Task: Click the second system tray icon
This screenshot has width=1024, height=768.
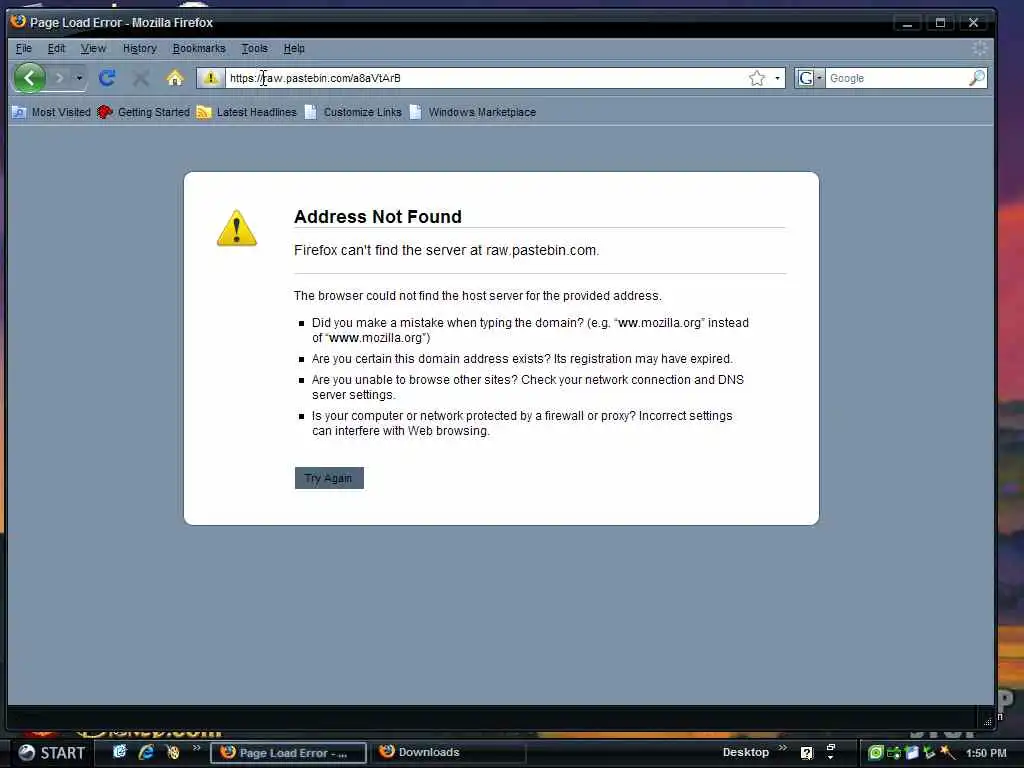Action: (x=894, y=753)
